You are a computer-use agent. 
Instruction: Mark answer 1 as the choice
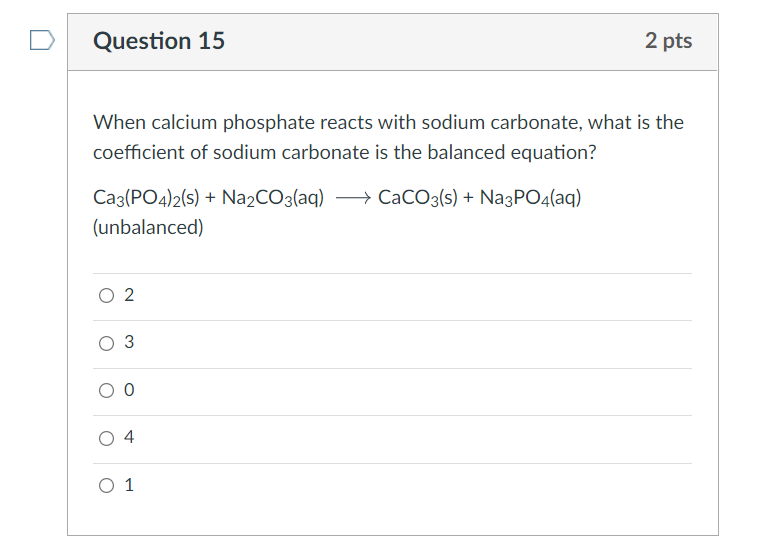107,486
